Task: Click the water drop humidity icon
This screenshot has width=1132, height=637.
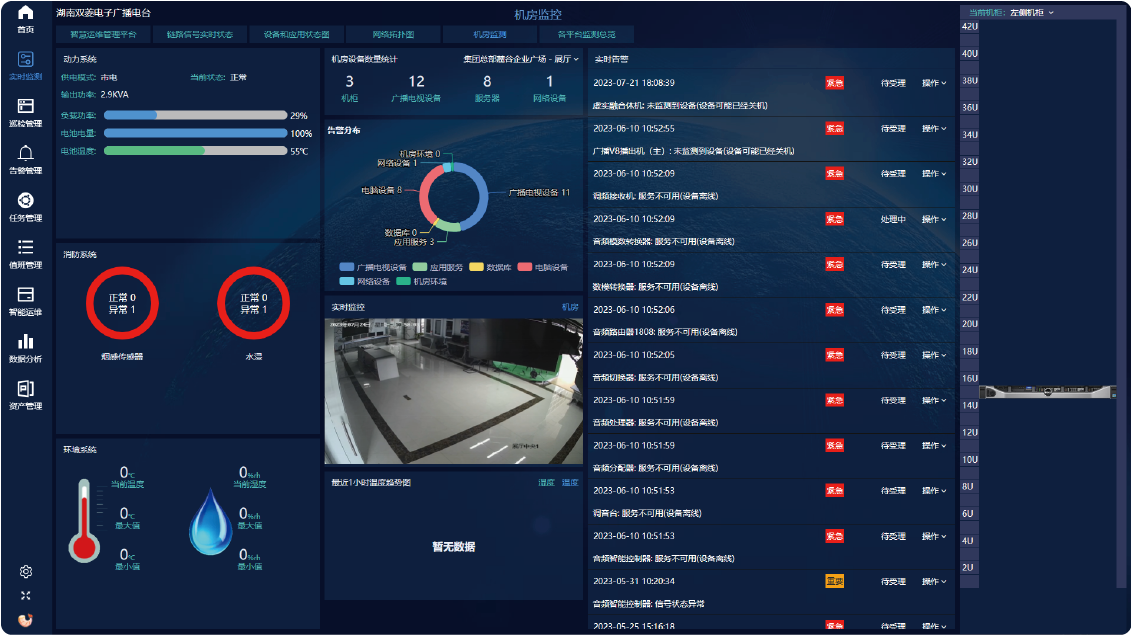Action: click(210, 521)
